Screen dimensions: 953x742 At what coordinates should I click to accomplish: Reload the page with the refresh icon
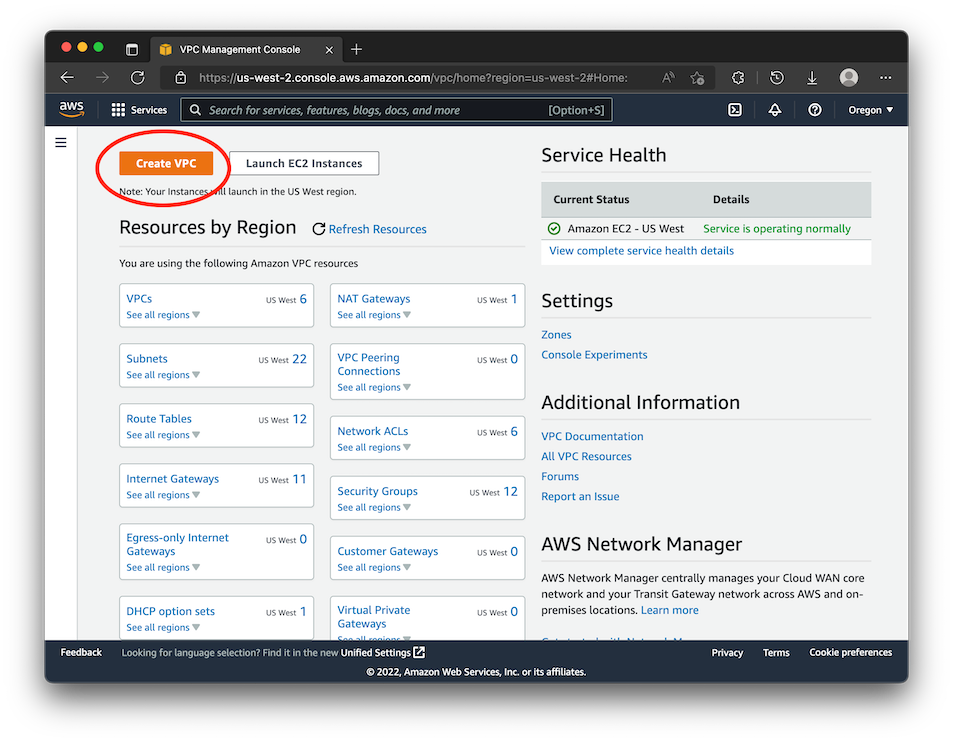click(x=138, y=78)
